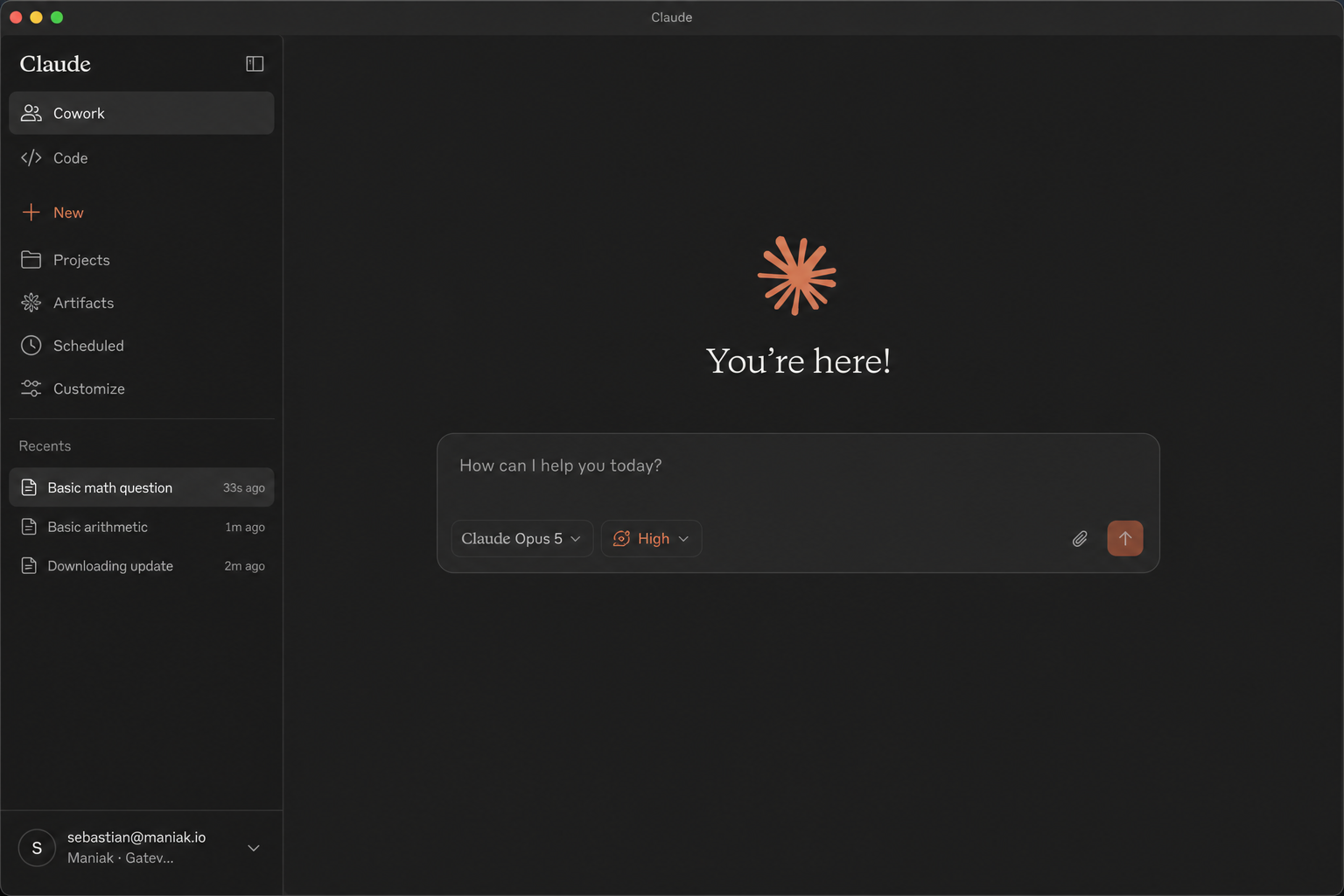Send message with the up-arrow button
The width and height of the screenshot is (1344, 896).
pos(1125,538)
